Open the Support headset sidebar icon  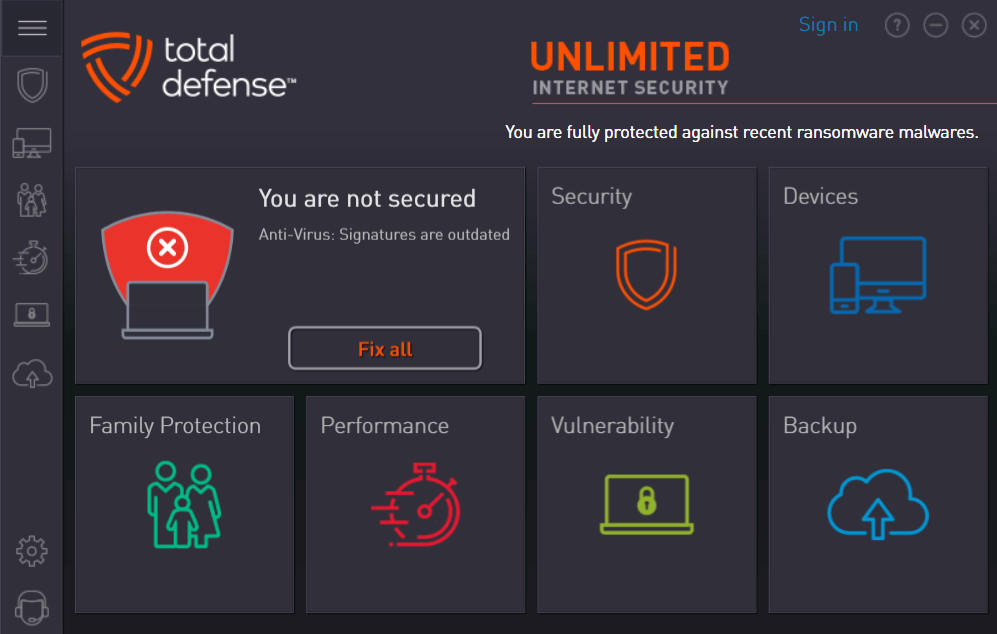pos(32,608)
